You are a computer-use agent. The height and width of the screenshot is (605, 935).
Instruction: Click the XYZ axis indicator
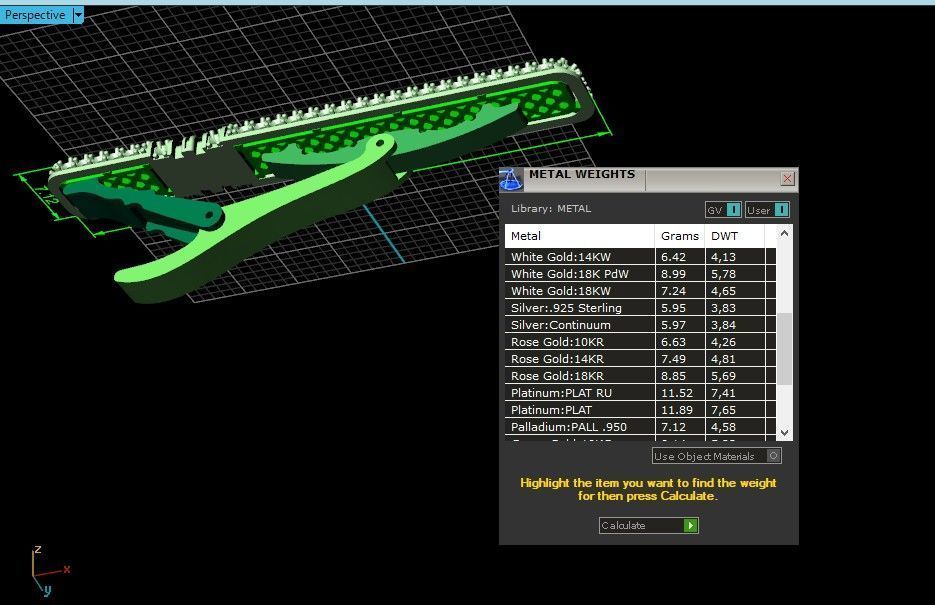click(x=49, y=569)
